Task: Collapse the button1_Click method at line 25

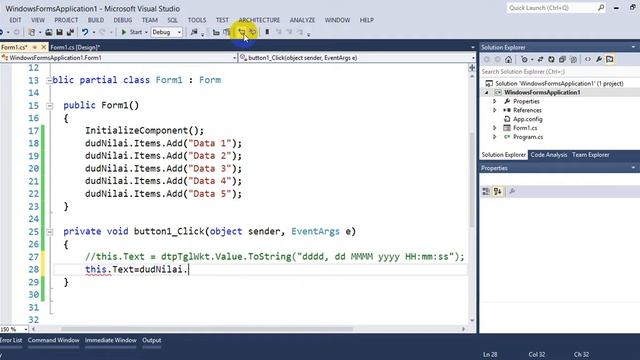Action: 49,232
